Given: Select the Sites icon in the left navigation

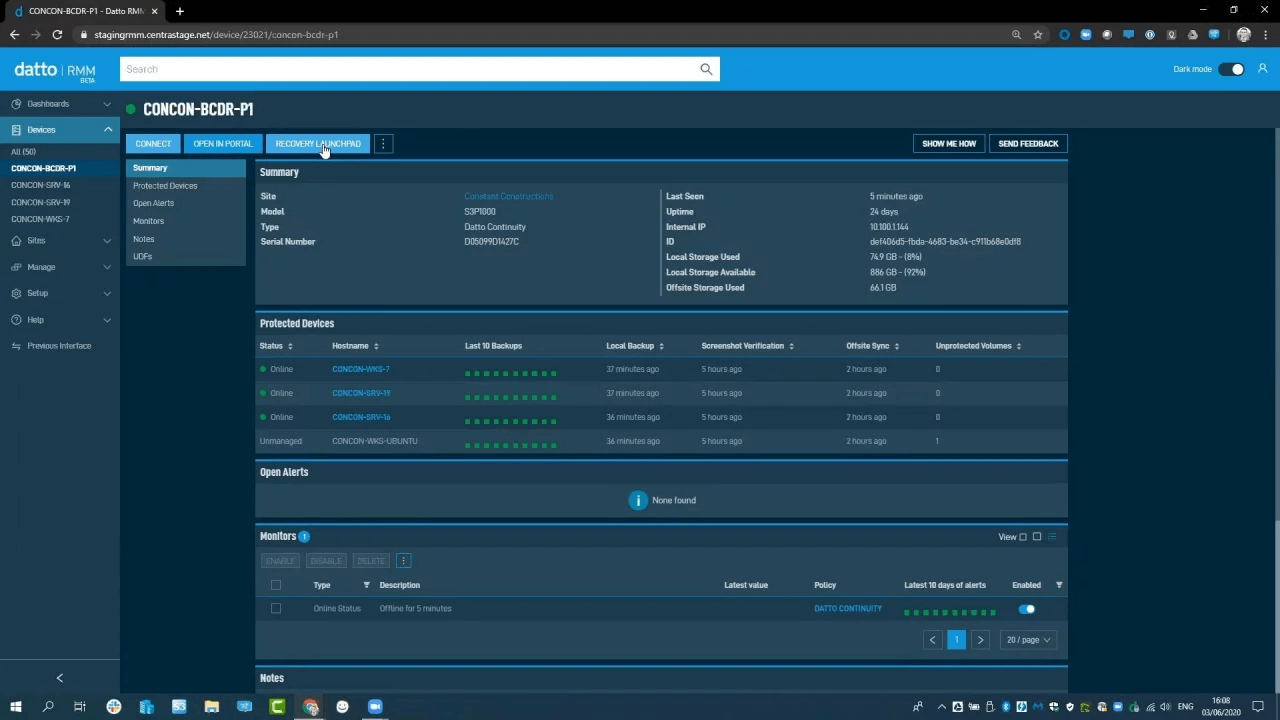Looking at the screenshot, I should 17,240.
